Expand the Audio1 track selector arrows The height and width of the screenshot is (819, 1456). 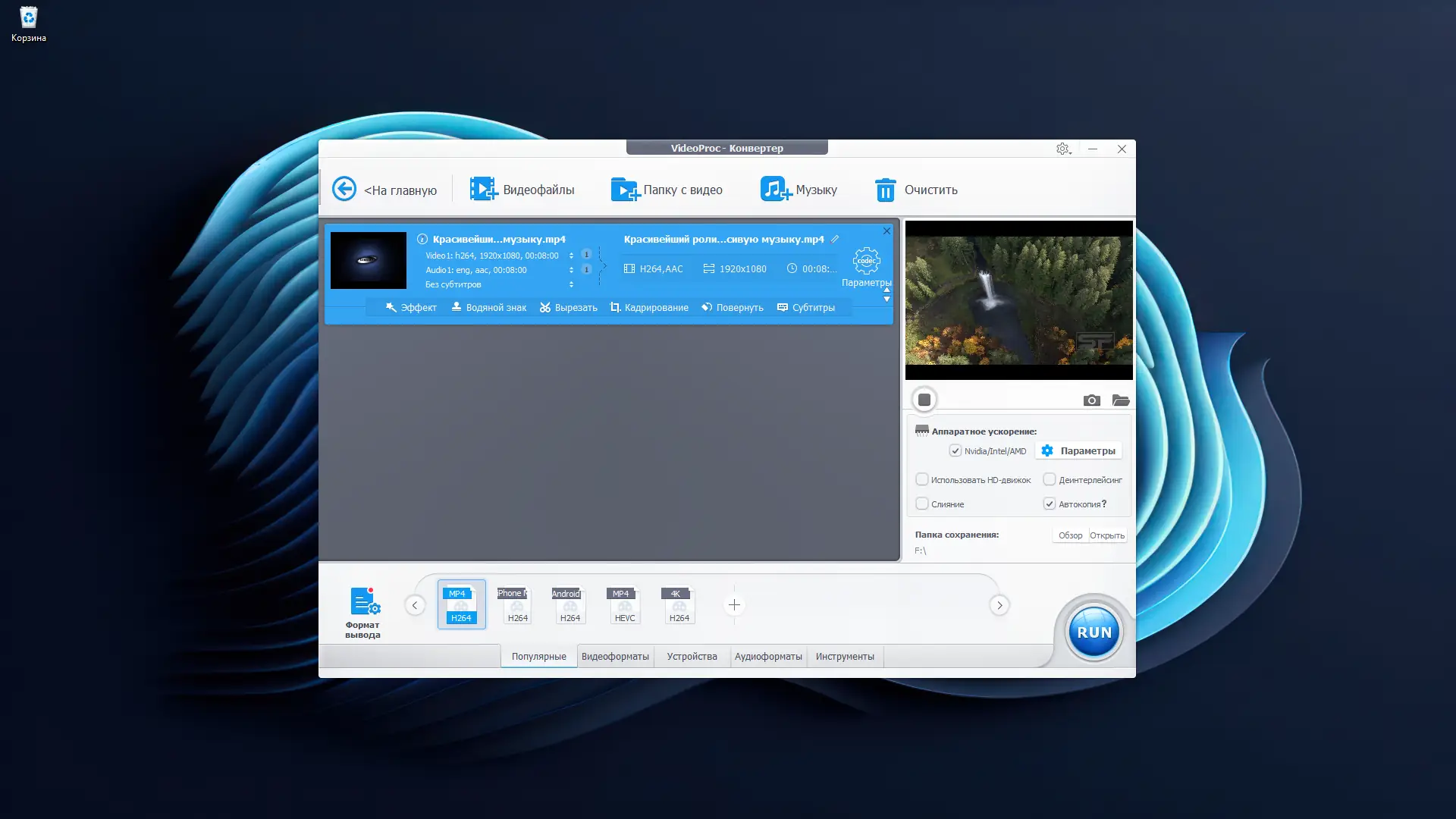click(571, 270)
